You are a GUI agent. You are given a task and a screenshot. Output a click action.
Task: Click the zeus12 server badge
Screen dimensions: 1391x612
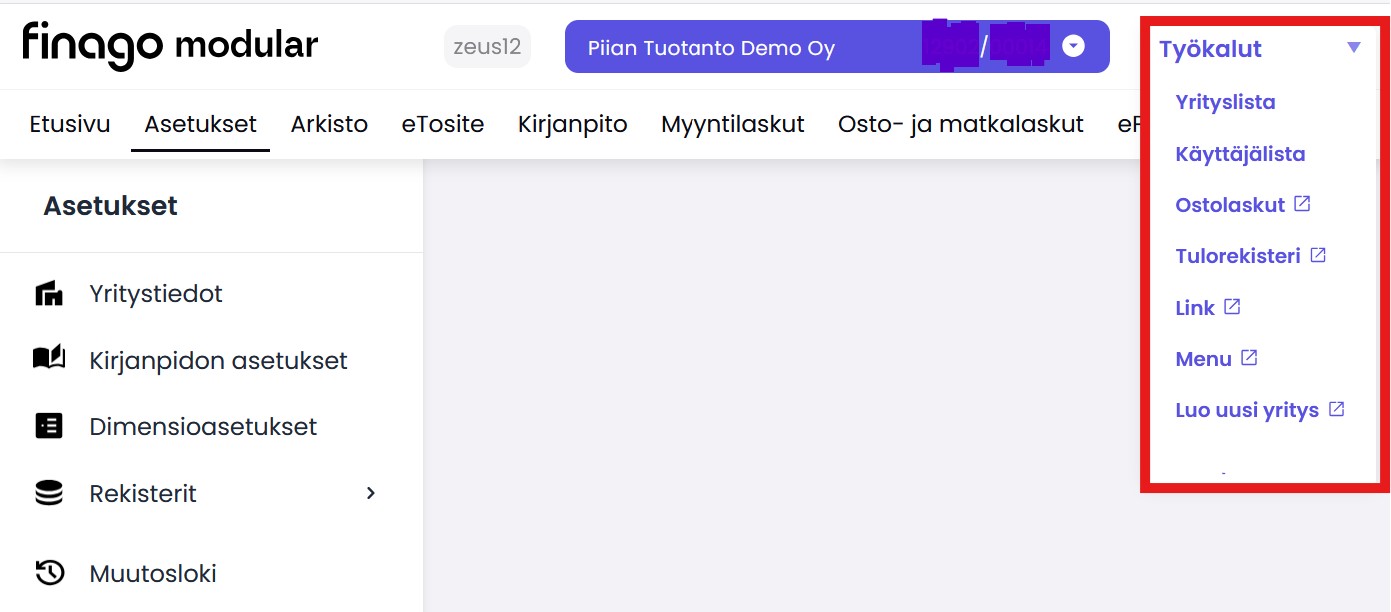point(487,47)
